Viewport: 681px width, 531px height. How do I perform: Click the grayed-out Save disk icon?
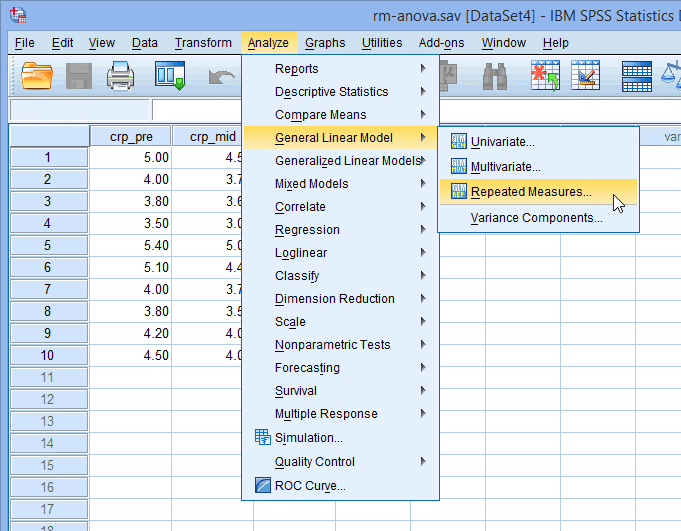[x=79, y=76]
